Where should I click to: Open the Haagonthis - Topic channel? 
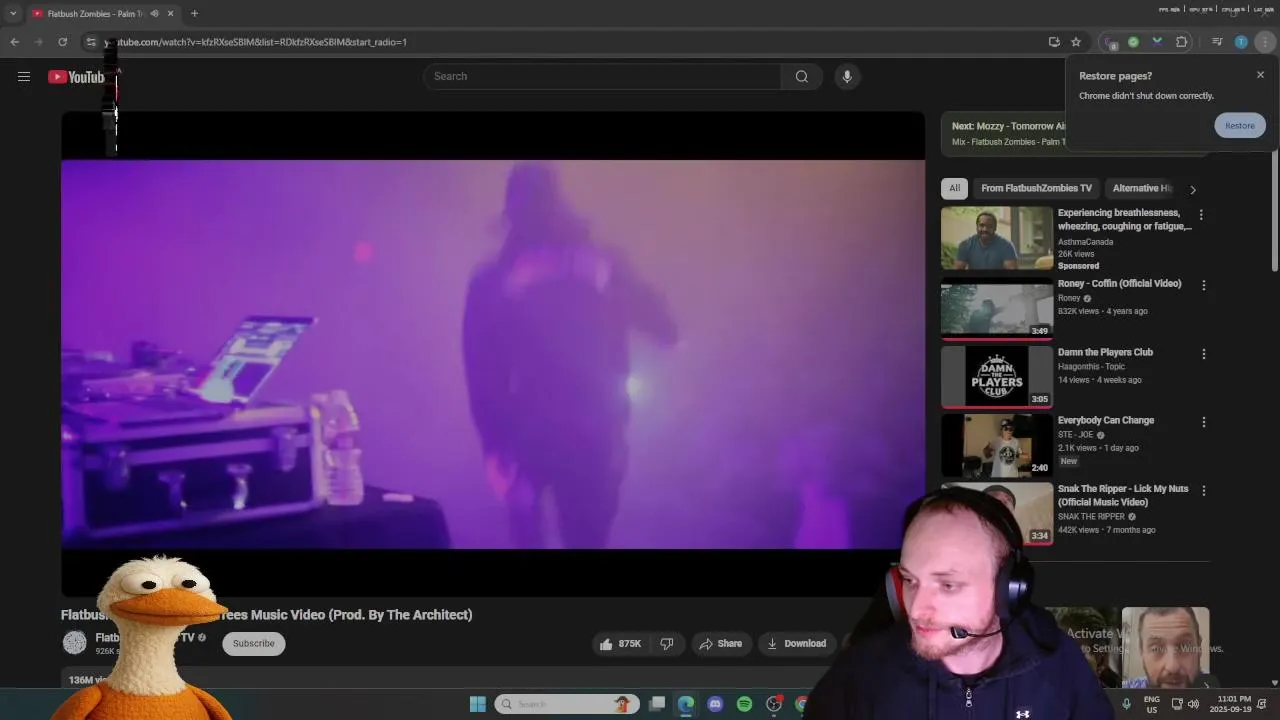point(1091,367)
